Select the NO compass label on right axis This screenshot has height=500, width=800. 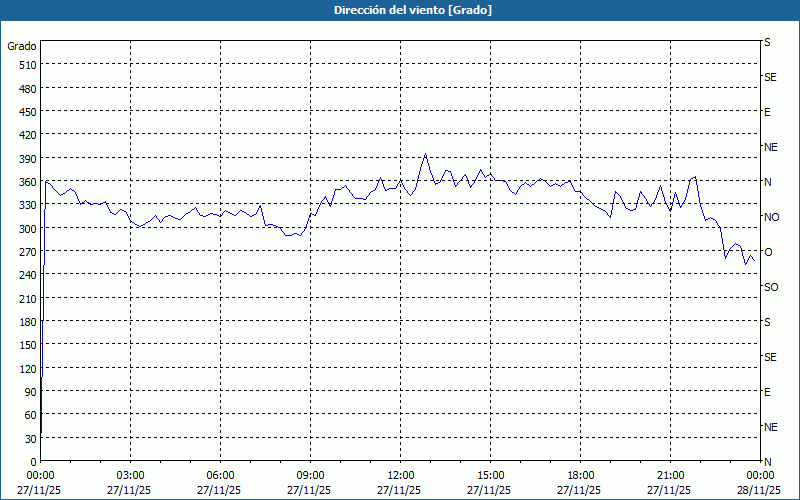point(771,217)
